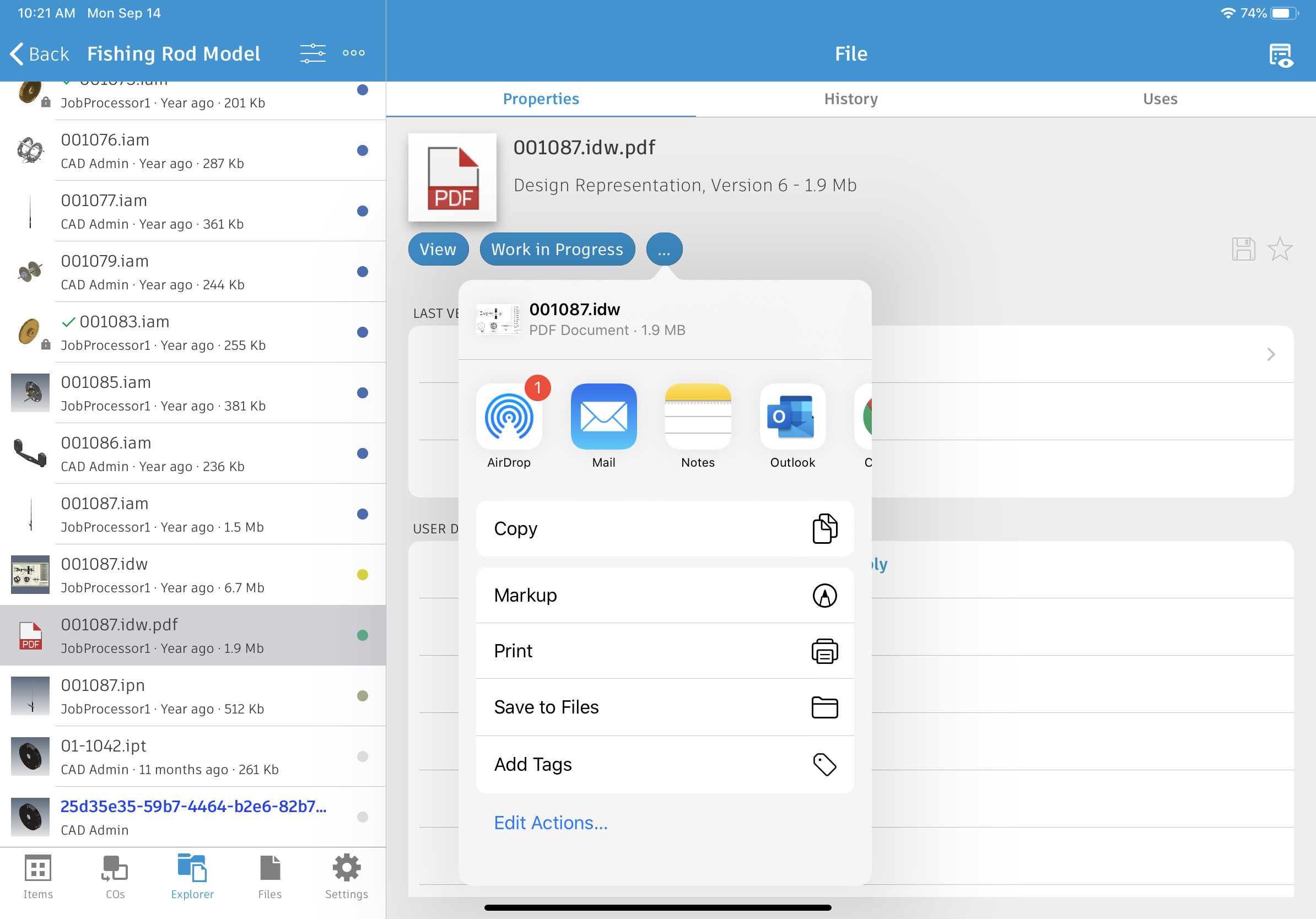This screenshot has height=919, width=1316.
Task: Open more actions with the ... button
Action: pos(663,249)
